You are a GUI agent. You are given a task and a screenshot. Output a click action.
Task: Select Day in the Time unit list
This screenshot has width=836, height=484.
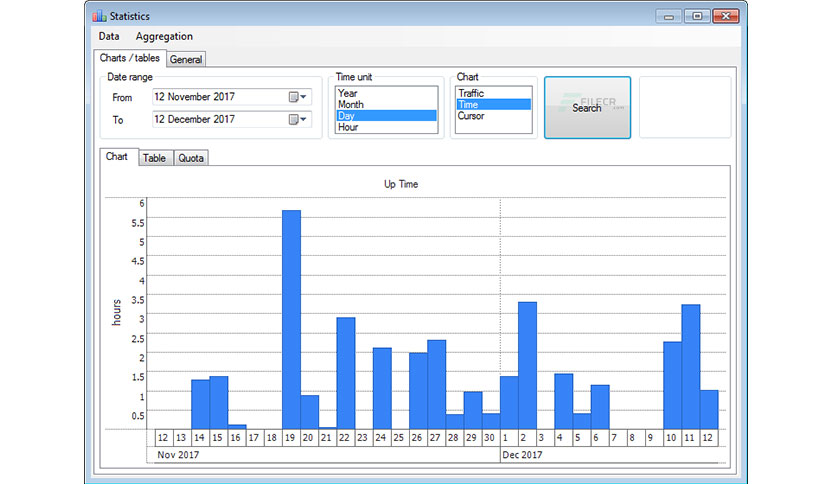[387, 116]
